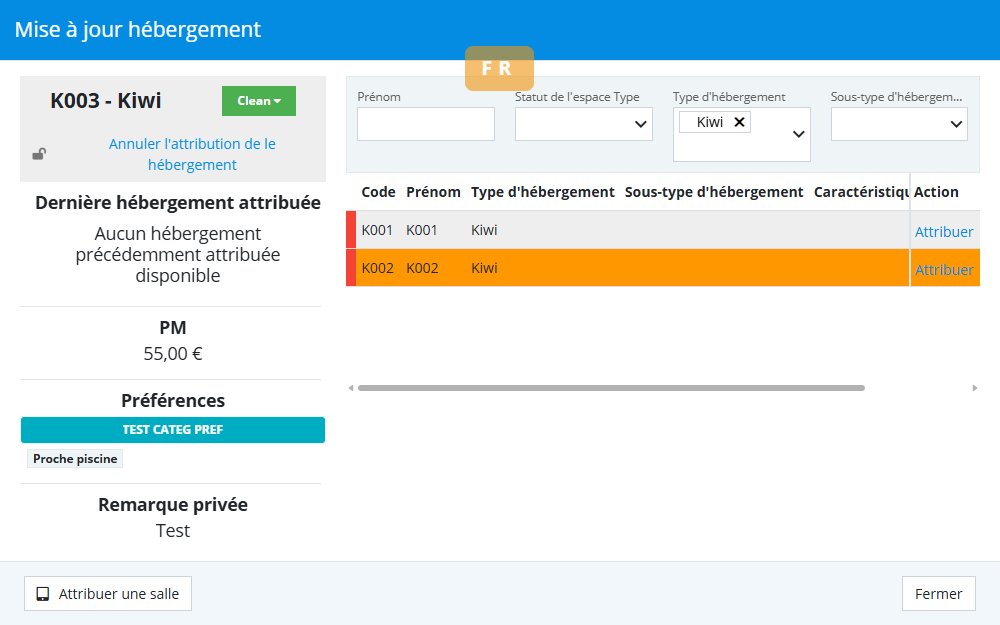Expand Statut de l'espace Type dropdown
The width and height of the screenshot is (1000, 625).
tap(583, 124)
